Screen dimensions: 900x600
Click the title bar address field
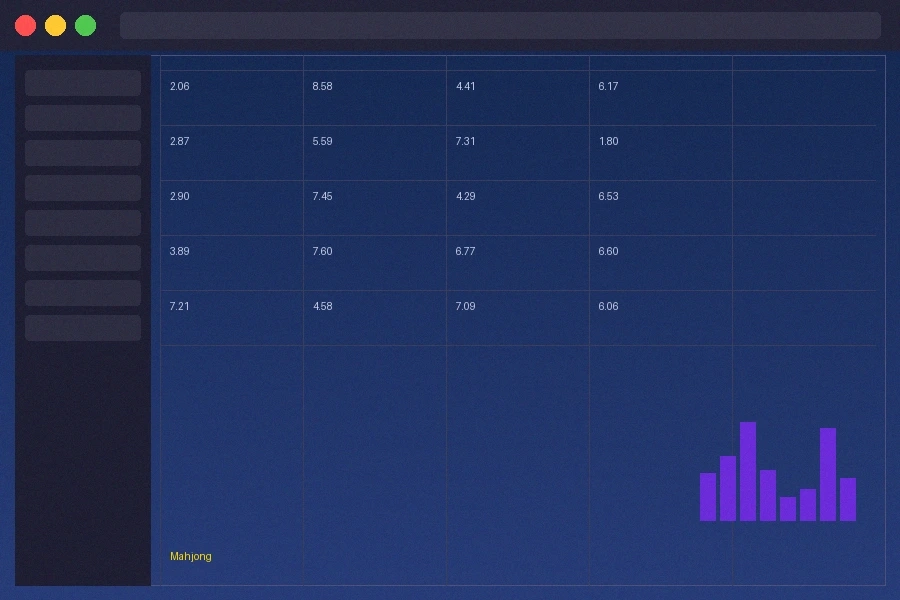point(500,25)
